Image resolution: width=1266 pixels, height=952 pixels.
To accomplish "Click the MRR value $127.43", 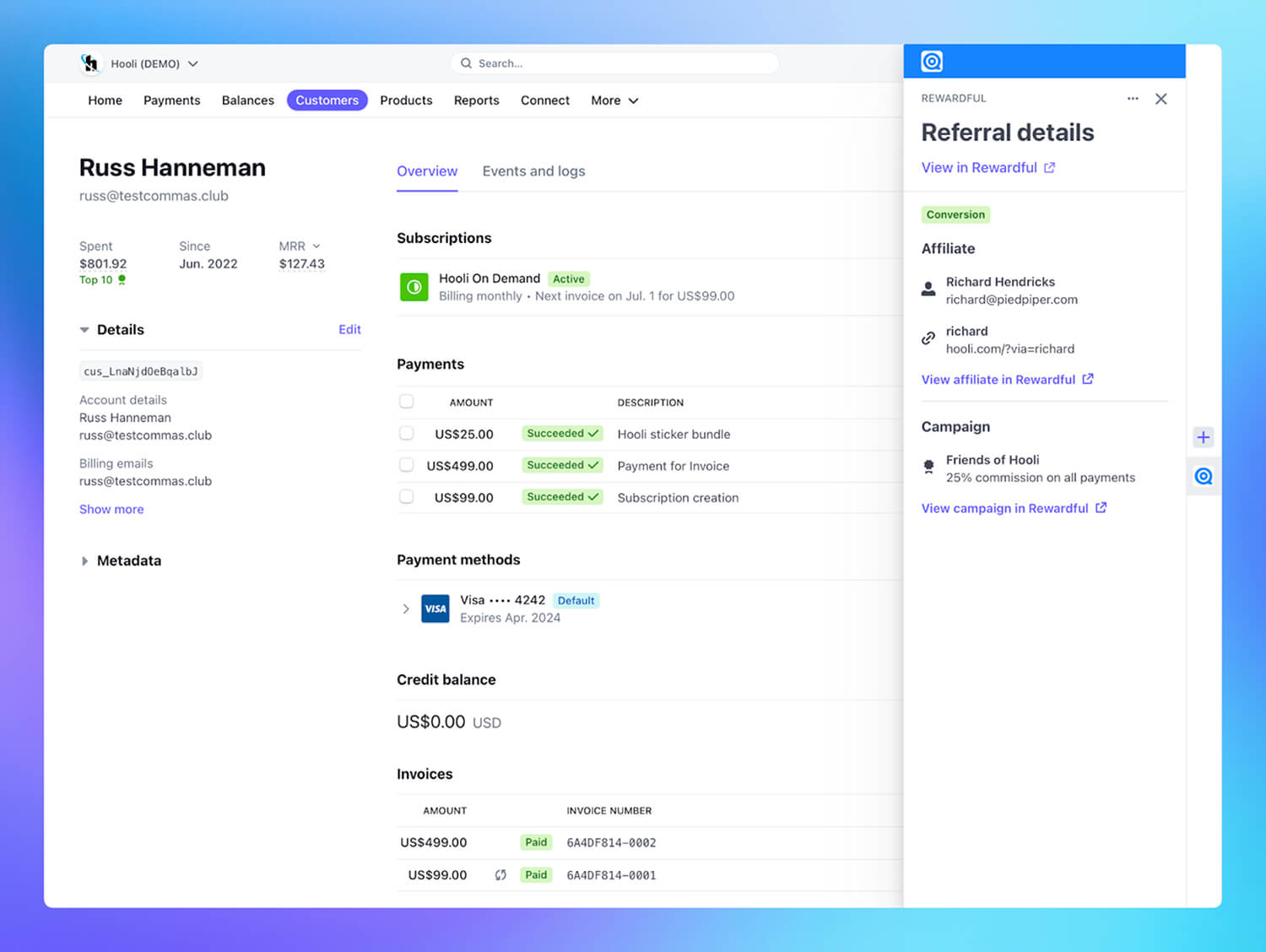I will (302, 264).
